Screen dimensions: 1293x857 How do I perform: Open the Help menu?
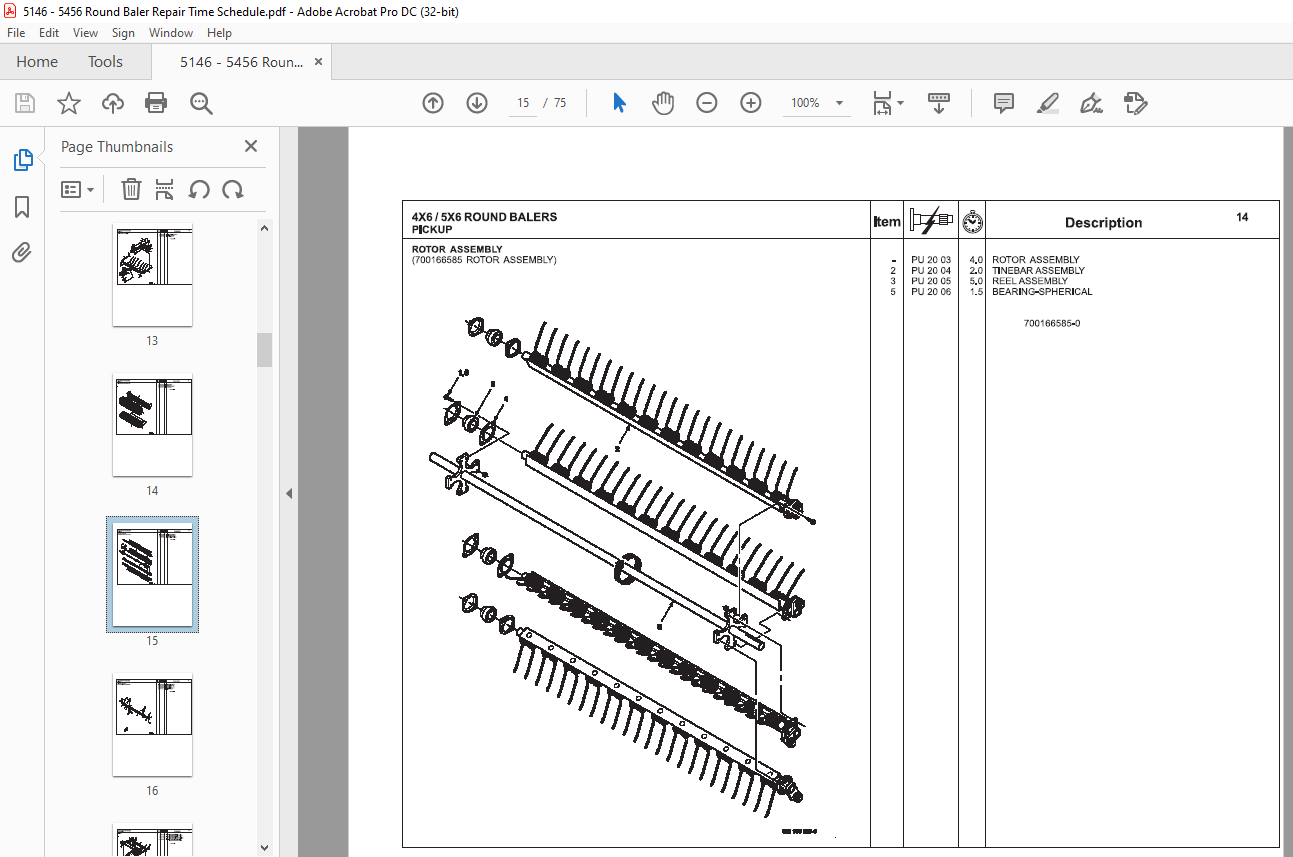(x=219, y=33)
